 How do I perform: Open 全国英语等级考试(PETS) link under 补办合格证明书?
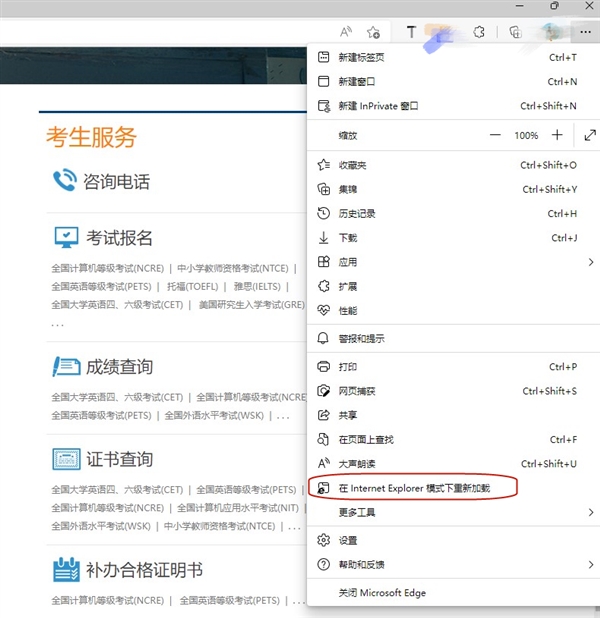click(230, 601)
